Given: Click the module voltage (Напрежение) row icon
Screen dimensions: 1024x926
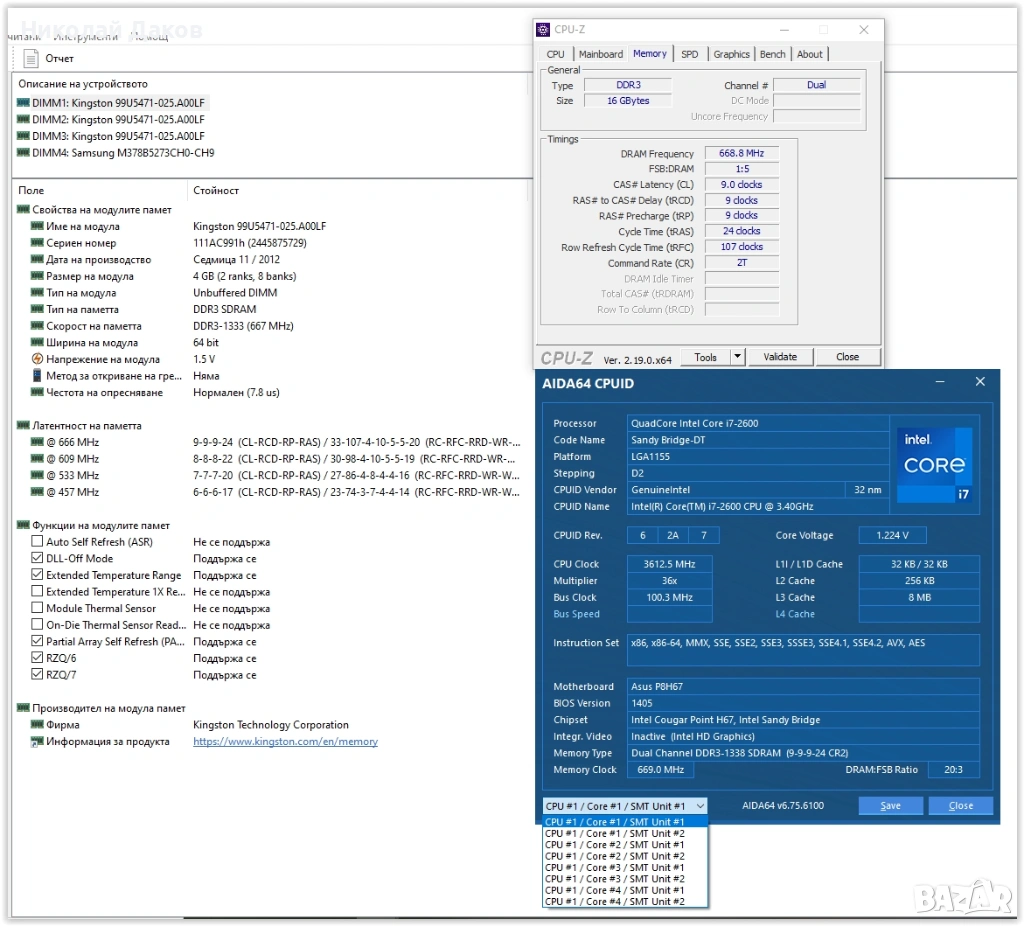Looking at the screenshot, I should point(38,359).
